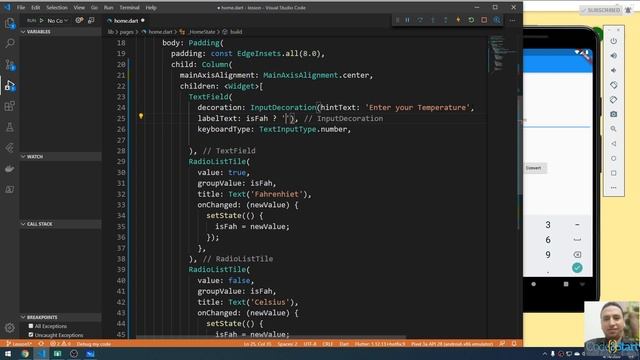Image resolution: width=640 pixels, height=360 pixels.
Task: Step out in debug toolbar
Action: tap(445, 20)
